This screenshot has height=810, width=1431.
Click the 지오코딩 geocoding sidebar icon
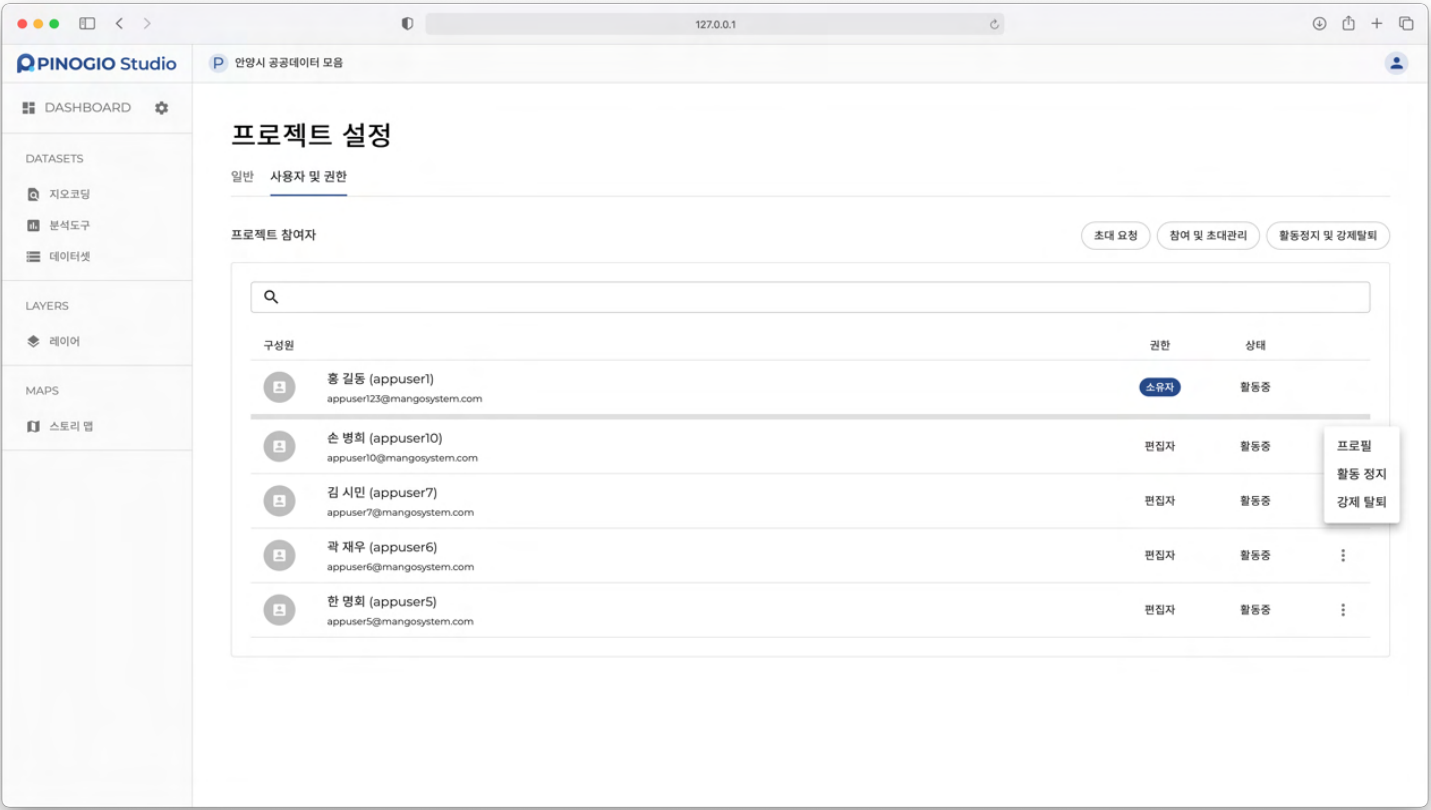(34, 195)
